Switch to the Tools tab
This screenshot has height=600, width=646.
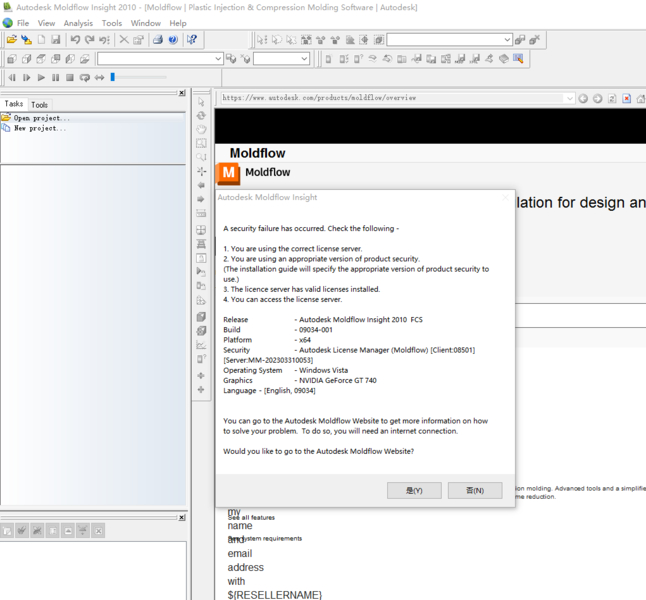39,104
